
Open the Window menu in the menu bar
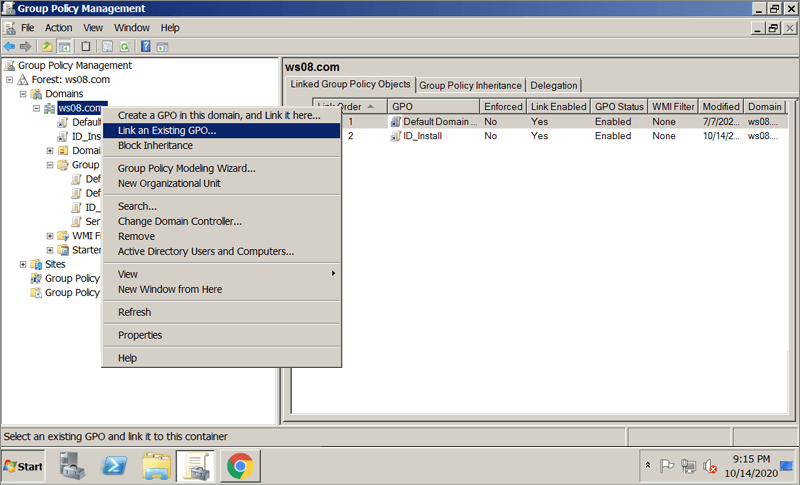pyautogui.click(x=132, y=28)
